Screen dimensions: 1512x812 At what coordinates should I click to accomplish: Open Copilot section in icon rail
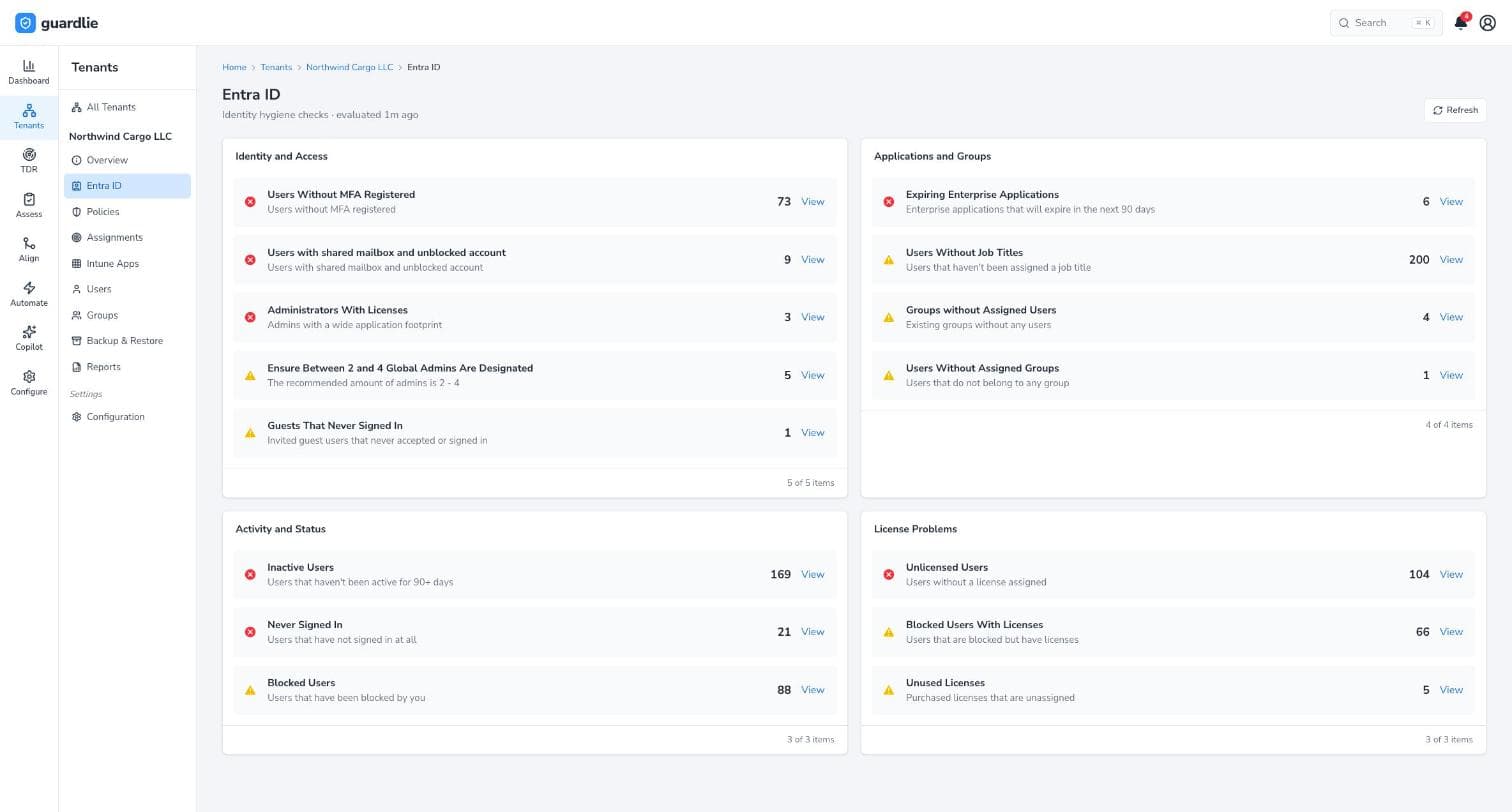tap(29, 338)
